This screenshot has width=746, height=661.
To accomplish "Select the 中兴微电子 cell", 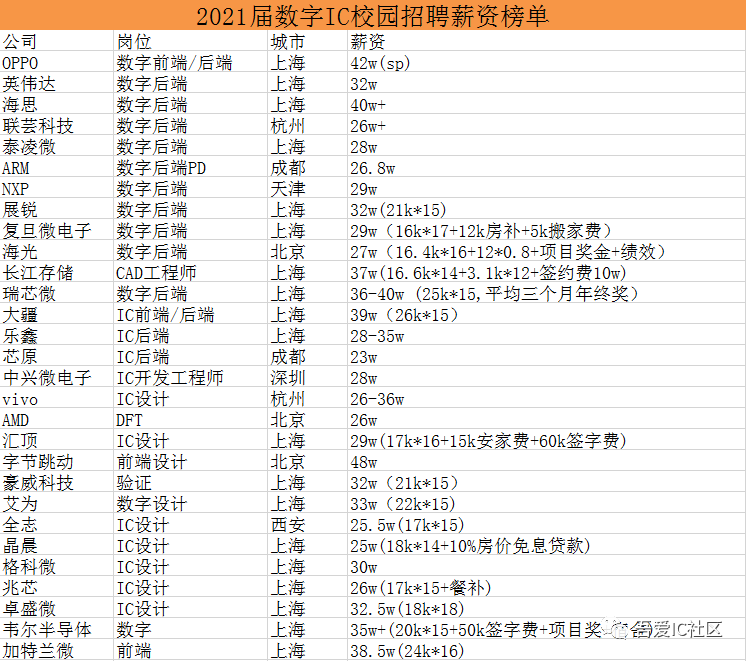I will click(57, 377).
